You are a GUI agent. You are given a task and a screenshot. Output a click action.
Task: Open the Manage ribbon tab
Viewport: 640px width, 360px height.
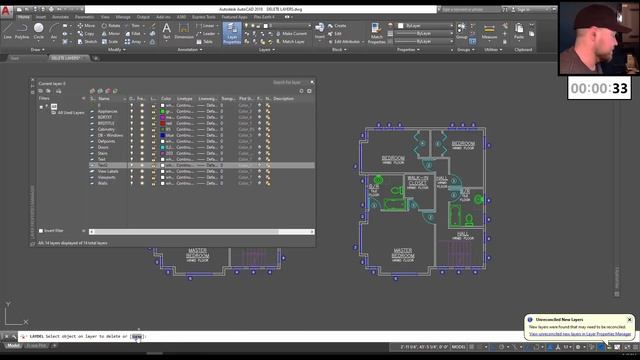(123, 17)
